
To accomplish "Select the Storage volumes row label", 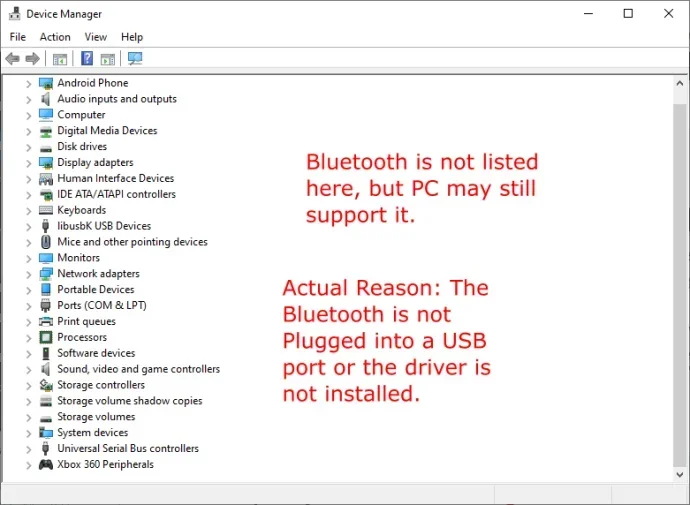I will 96,417.
